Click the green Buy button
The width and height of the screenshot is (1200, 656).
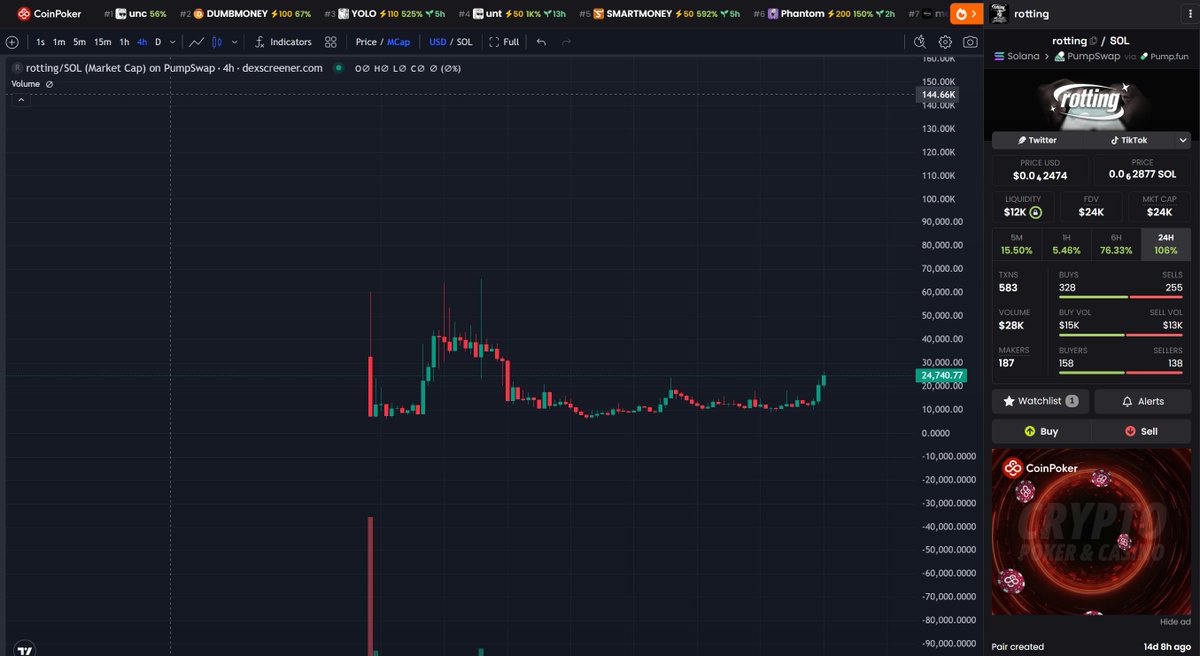point(1041,431)
